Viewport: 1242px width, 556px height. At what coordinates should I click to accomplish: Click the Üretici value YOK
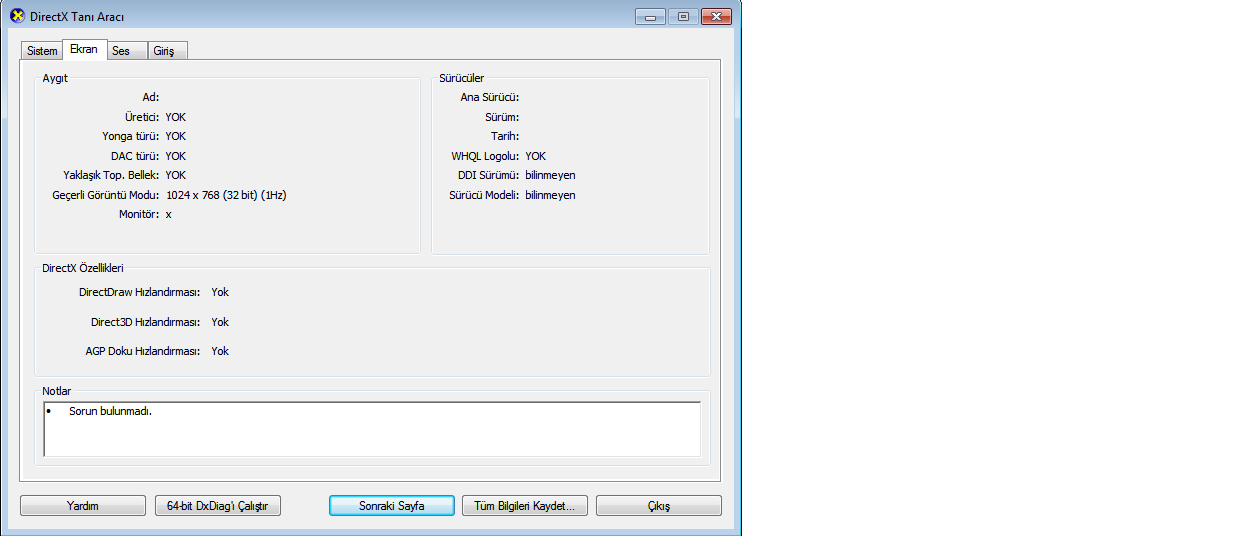tap(176, 117)
